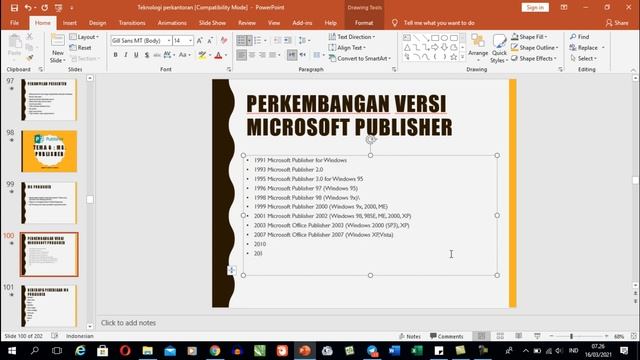Viewport: 640px width, 360px height.
Task: Switch to the Animations tab
Action: (172, 23)
